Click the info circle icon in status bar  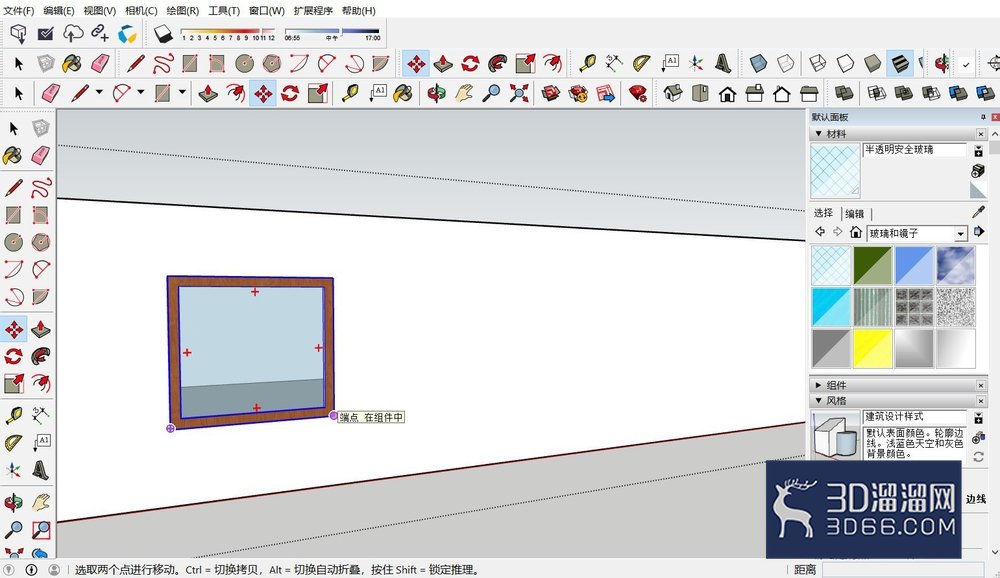tap(31, 569)
